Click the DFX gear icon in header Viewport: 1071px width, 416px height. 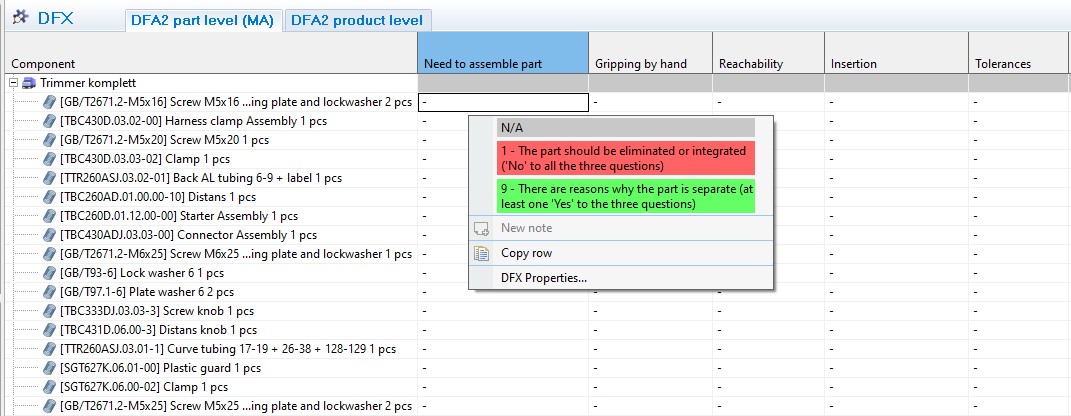coord(20,17)
